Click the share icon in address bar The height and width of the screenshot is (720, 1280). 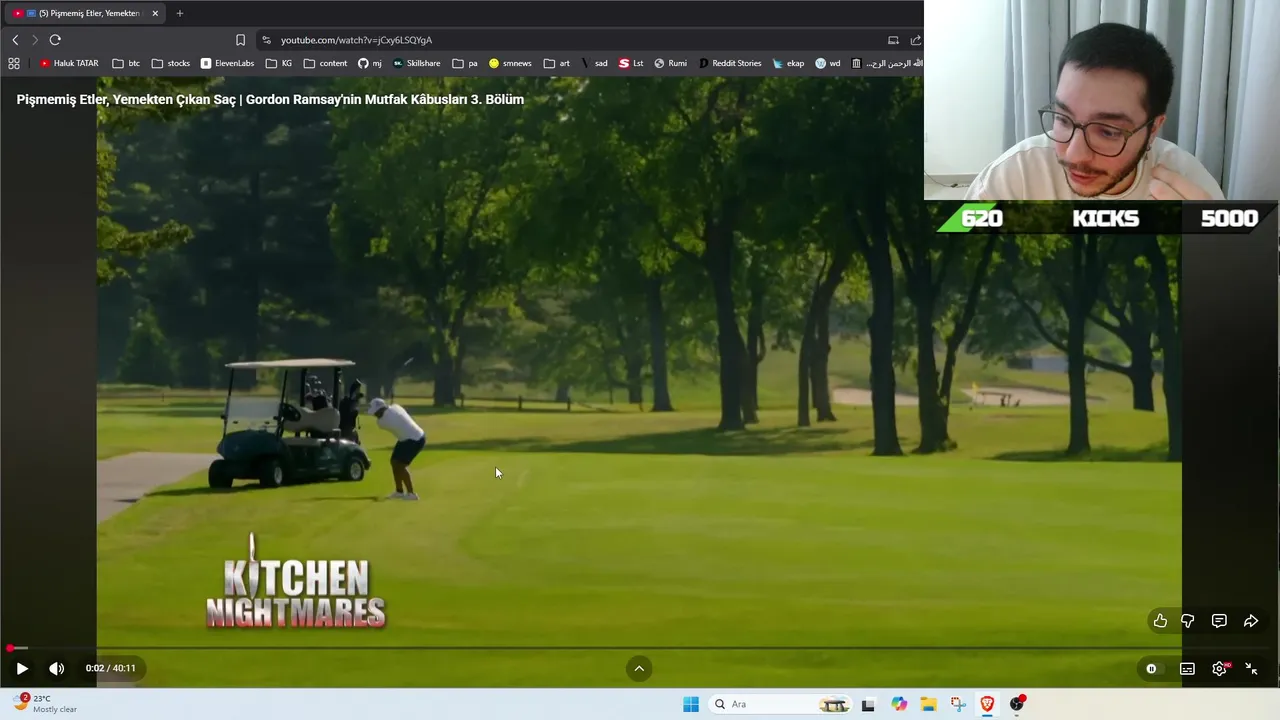tap(915, 40)
